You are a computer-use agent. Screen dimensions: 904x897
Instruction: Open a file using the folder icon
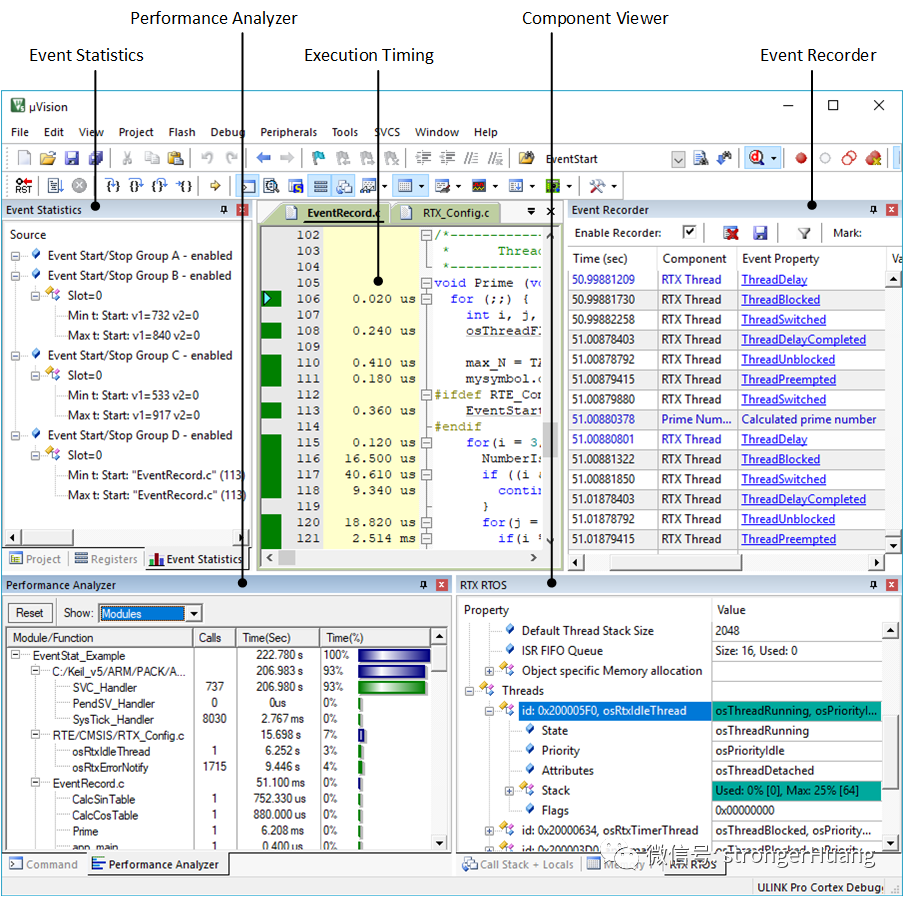tap(48, 158)
